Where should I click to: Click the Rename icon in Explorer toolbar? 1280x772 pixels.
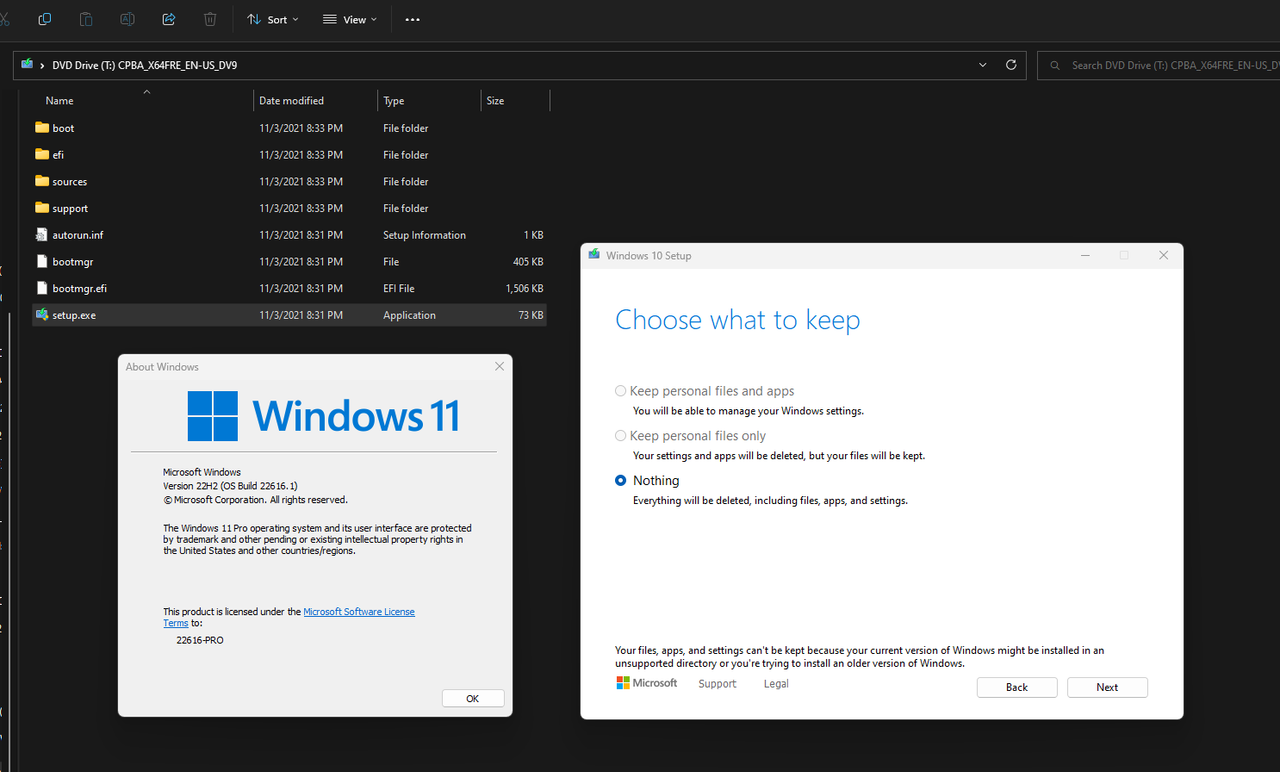127,19
